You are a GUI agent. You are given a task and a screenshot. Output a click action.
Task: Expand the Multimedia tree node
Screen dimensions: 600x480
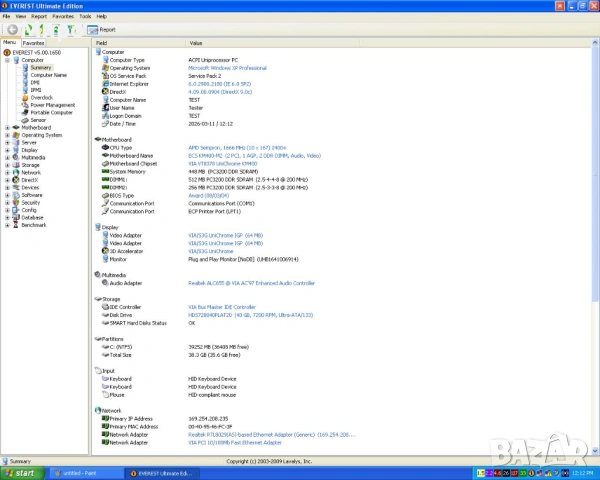point(7,157)
